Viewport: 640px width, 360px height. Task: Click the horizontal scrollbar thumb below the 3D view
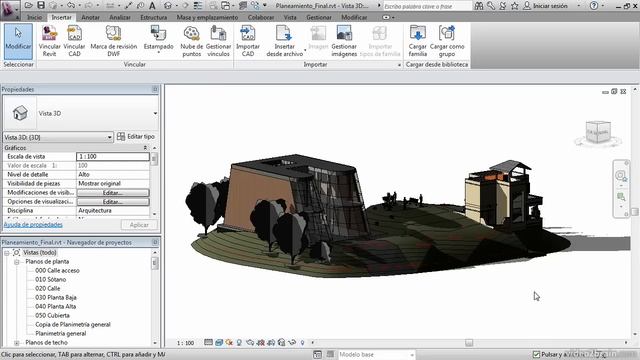(469, 343)
